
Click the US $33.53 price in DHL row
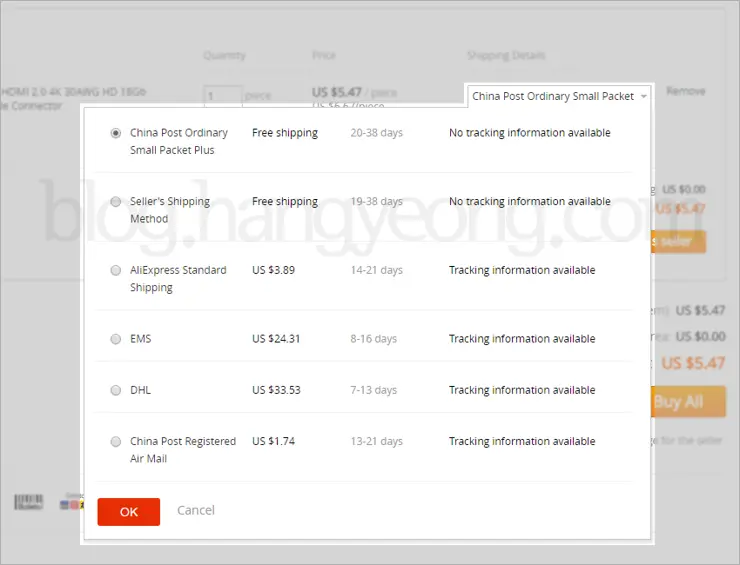(276, 390)
